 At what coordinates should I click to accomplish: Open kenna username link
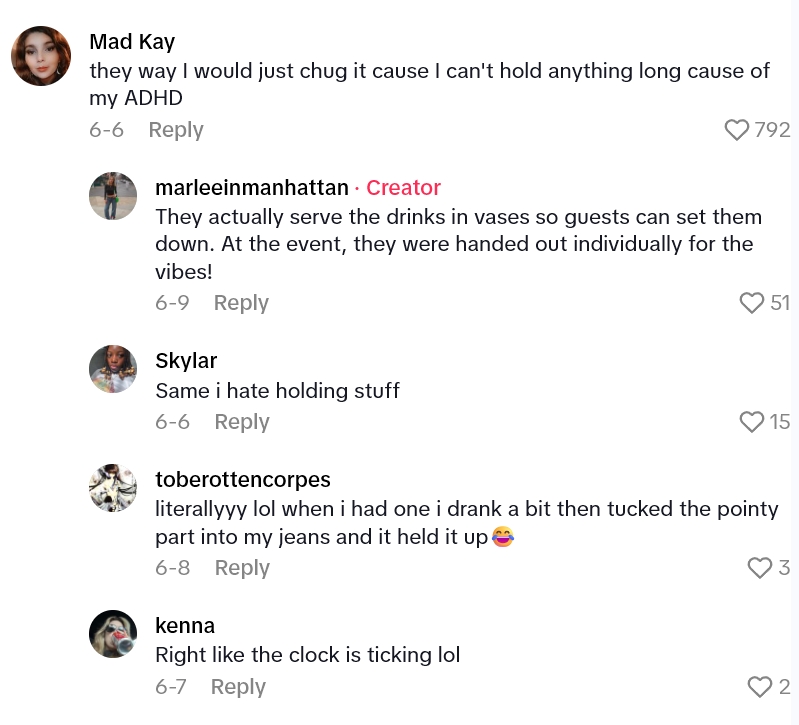tap(185, 626)
